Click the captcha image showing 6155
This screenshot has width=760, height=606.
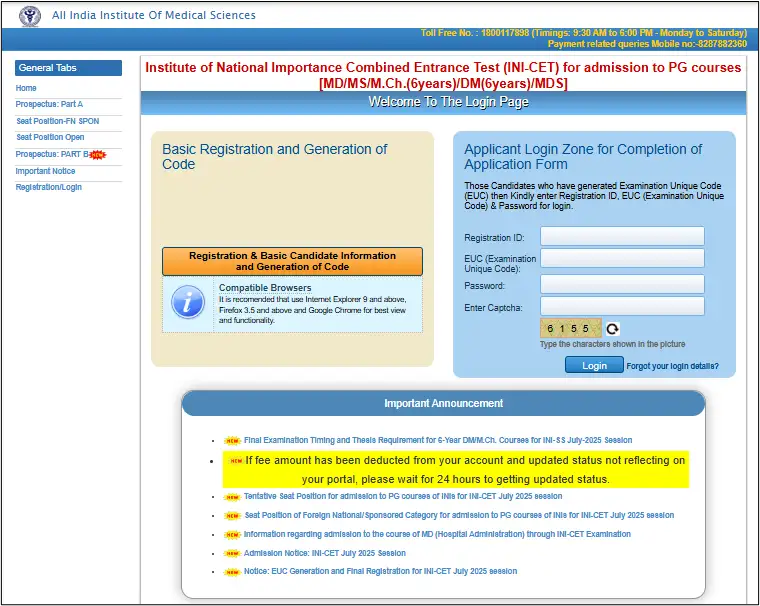570,329
